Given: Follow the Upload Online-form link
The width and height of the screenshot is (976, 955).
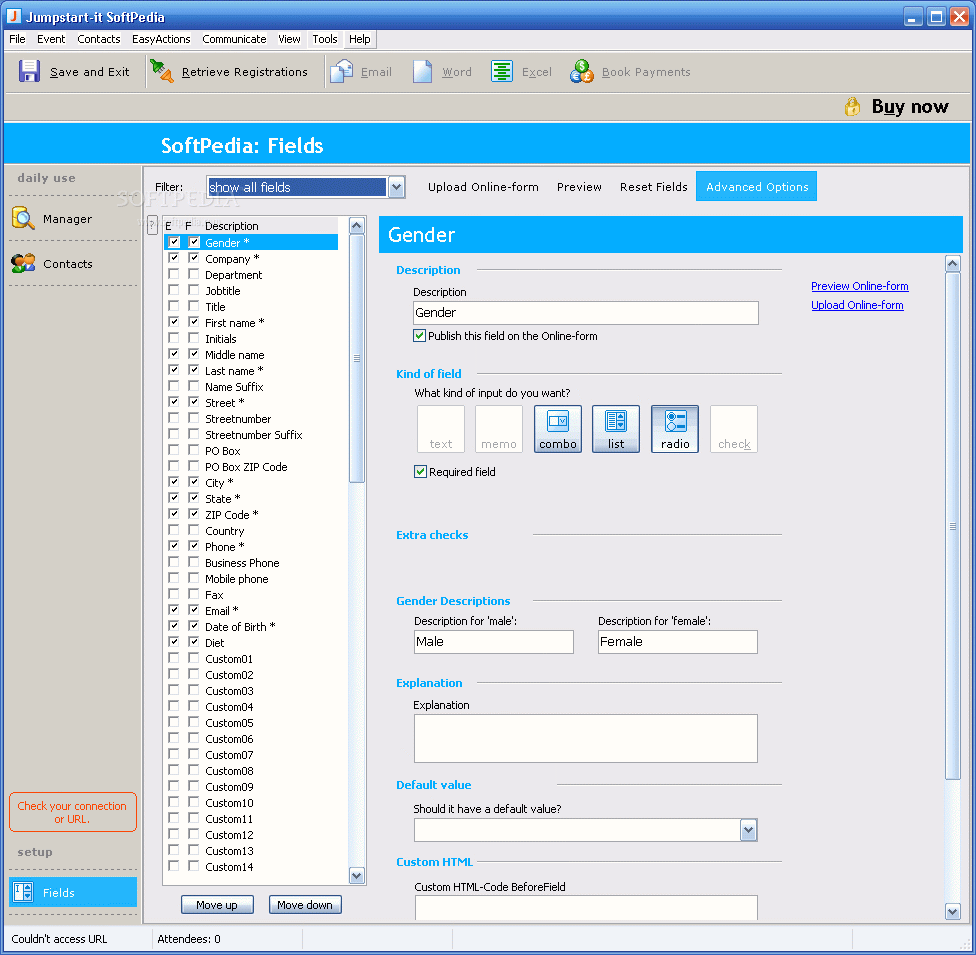Looking at the screenshot, I should [857, 305].
